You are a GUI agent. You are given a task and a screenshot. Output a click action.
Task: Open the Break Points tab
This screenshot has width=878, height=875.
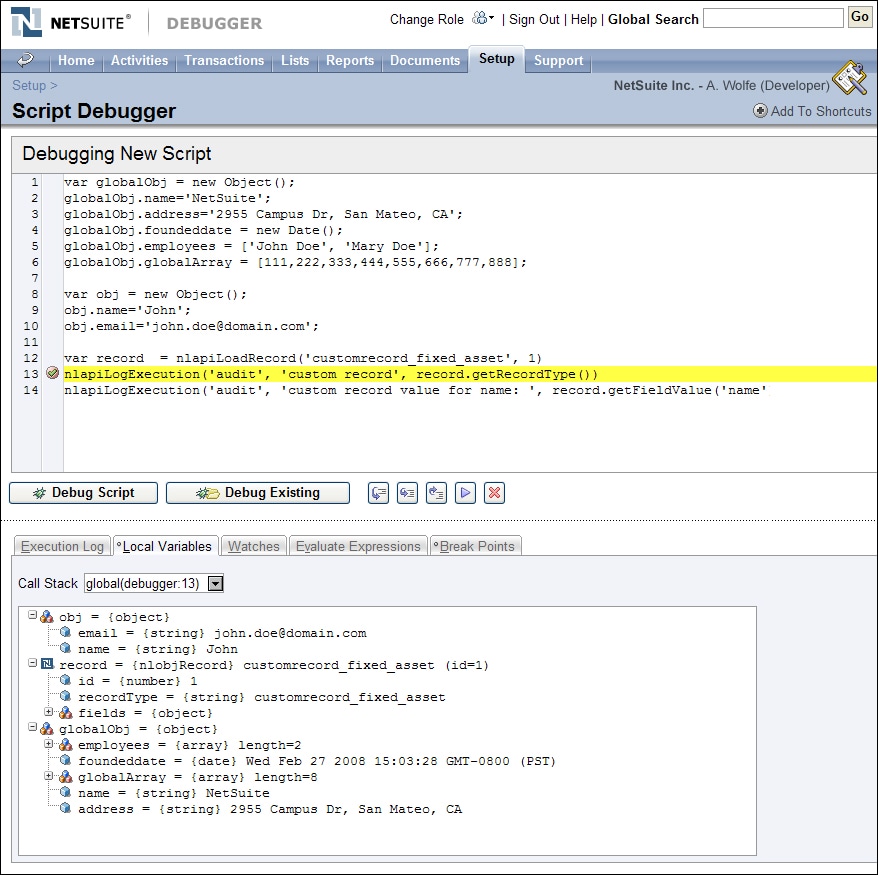pos(476,546)
